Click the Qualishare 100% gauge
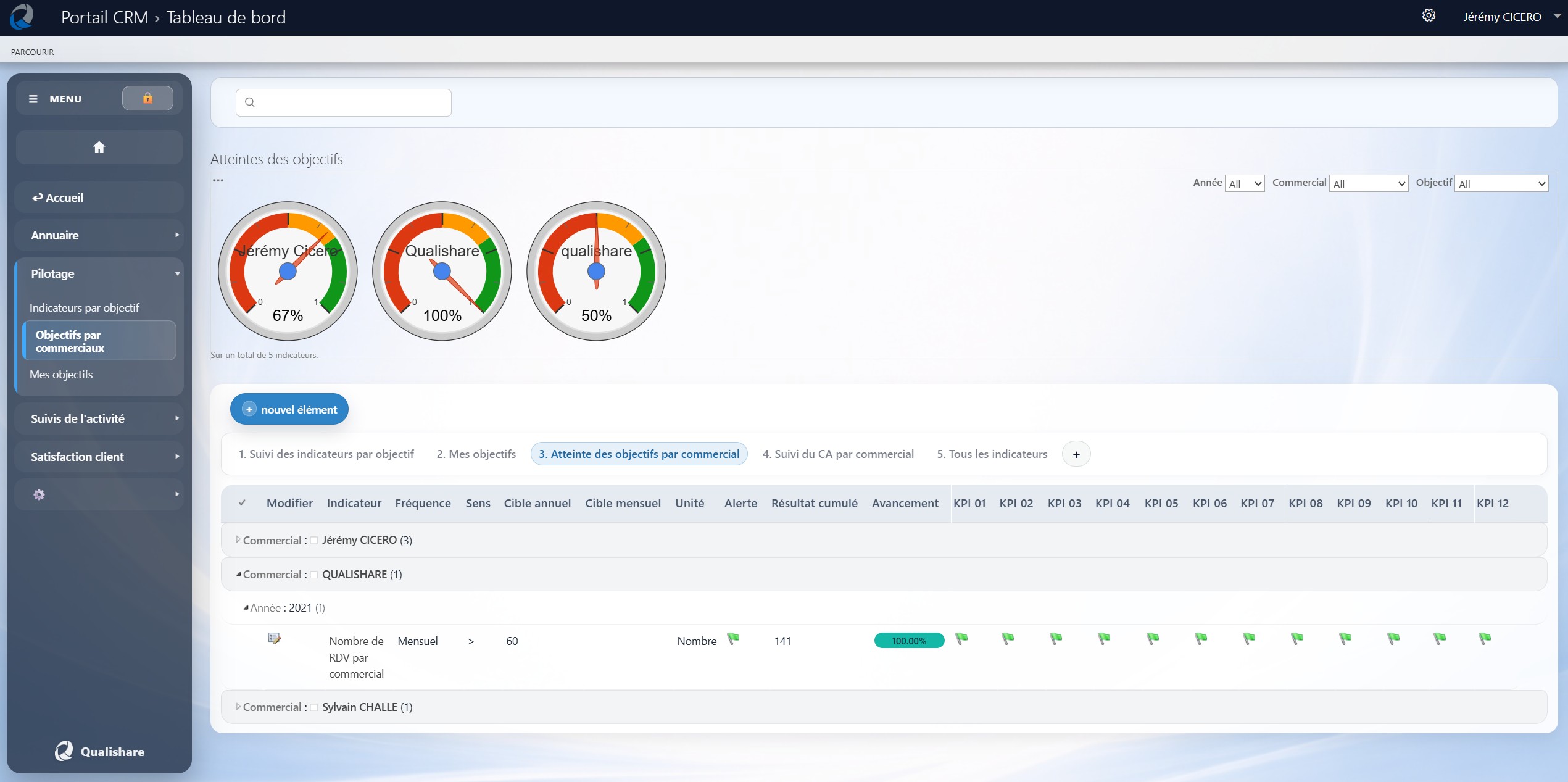The height and width of the screenshot is (782, 1568). point(442,271)
